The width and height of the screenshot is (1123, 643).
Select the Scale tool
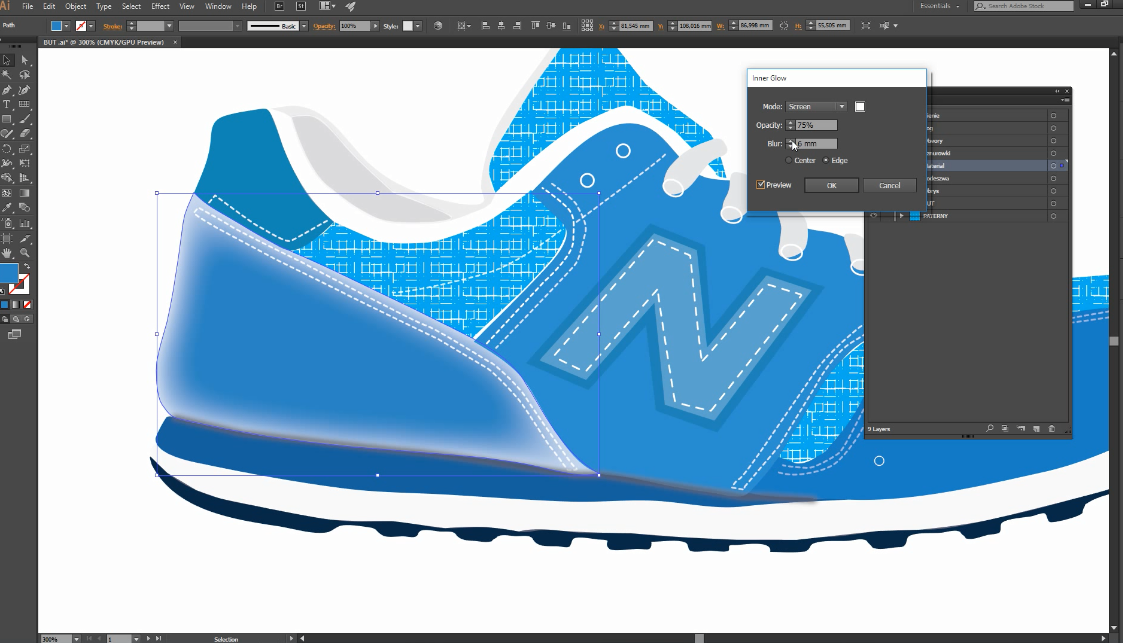point(24,149)
